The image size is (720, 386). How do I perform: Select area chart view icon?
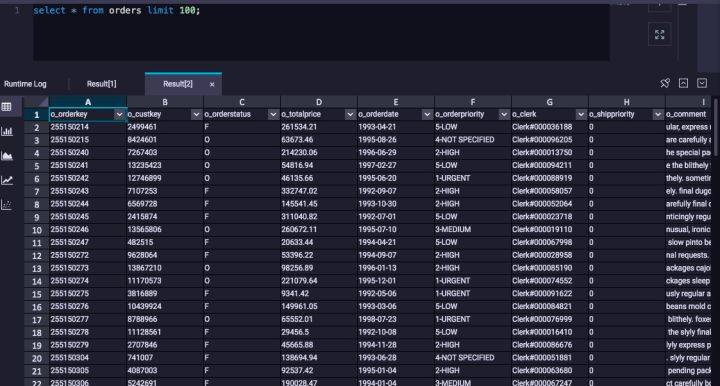[x=6, y=156]
